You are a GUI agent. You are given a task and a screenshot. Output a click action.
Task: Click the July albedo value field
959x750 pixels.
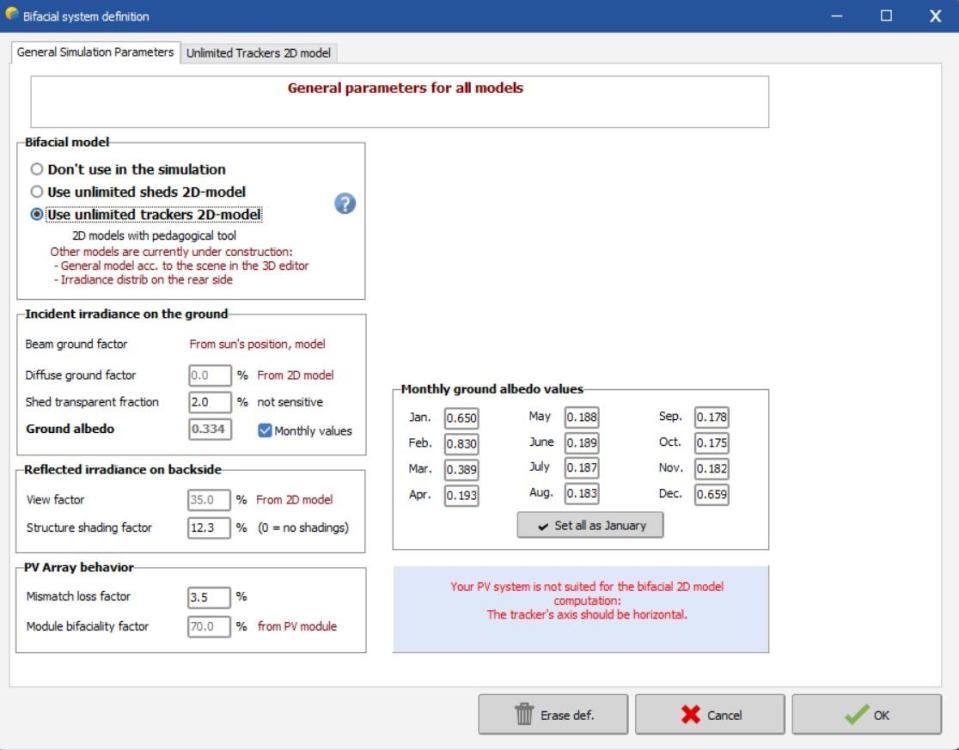pyautogui.click(x=582, y=468)
